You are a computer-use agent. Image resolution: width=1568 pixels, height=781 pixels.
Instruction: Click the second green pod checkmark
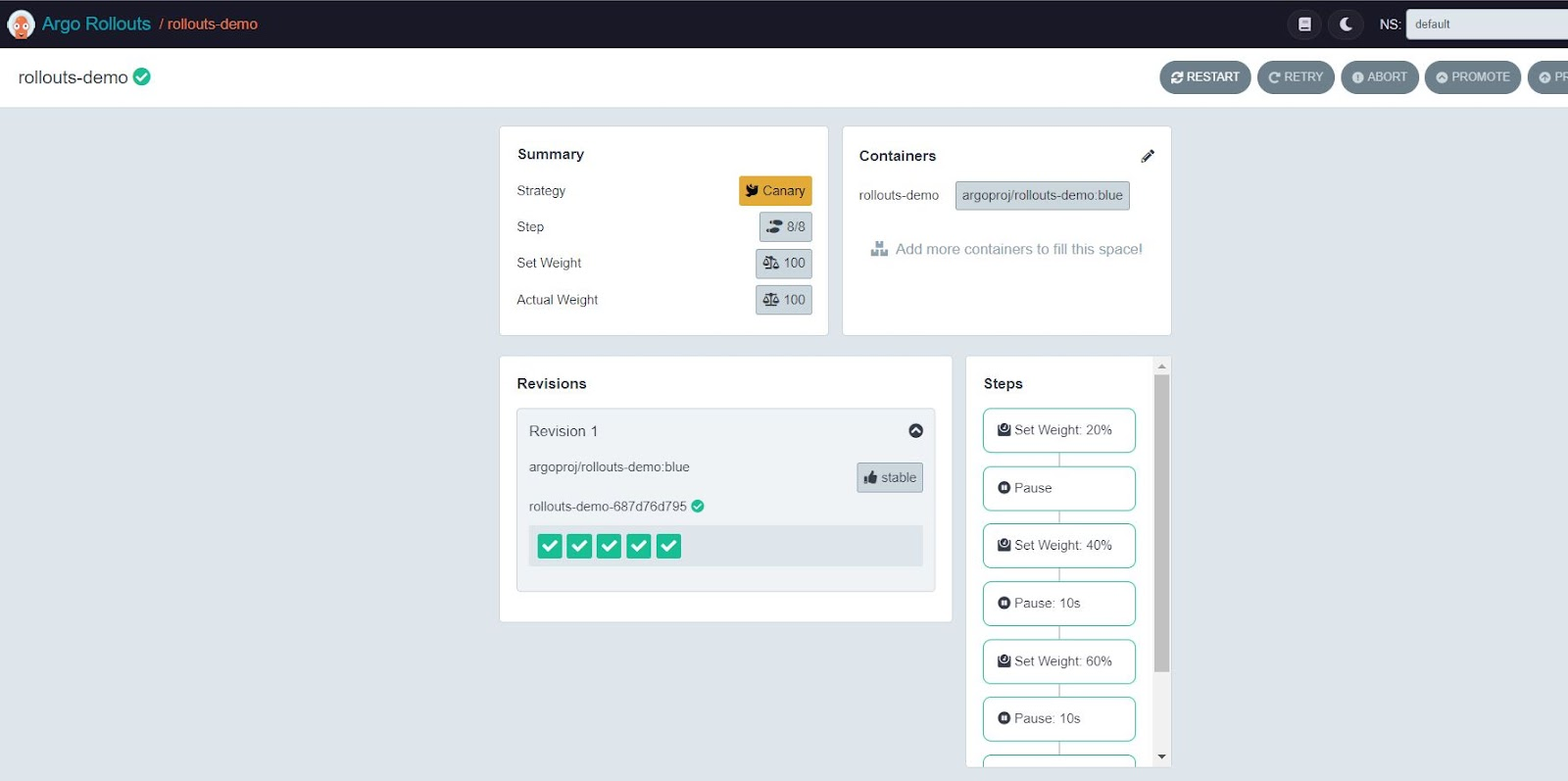pyautogui.click(x=580, y=546)
